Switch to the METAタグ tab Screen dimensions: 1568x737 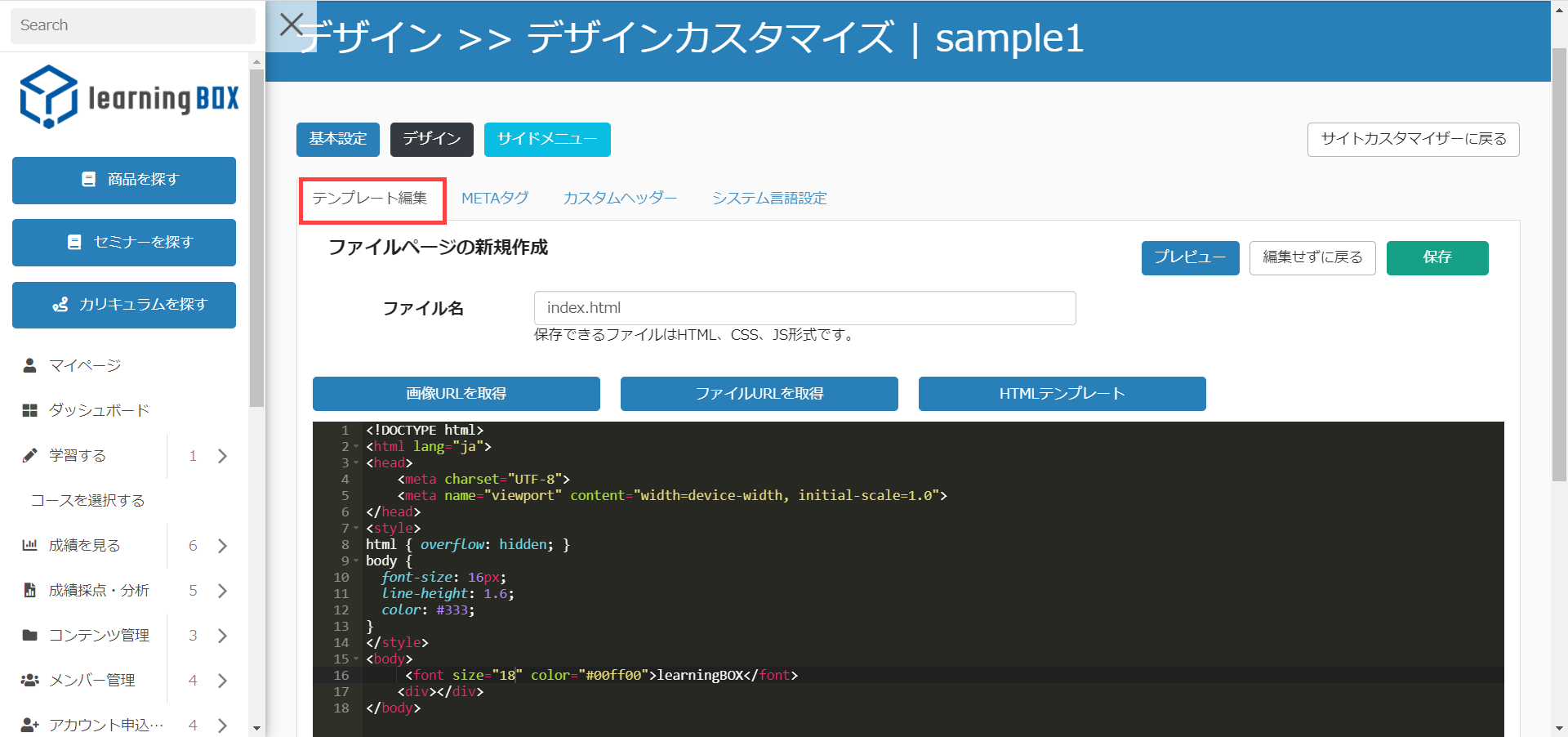pos(495,199)
